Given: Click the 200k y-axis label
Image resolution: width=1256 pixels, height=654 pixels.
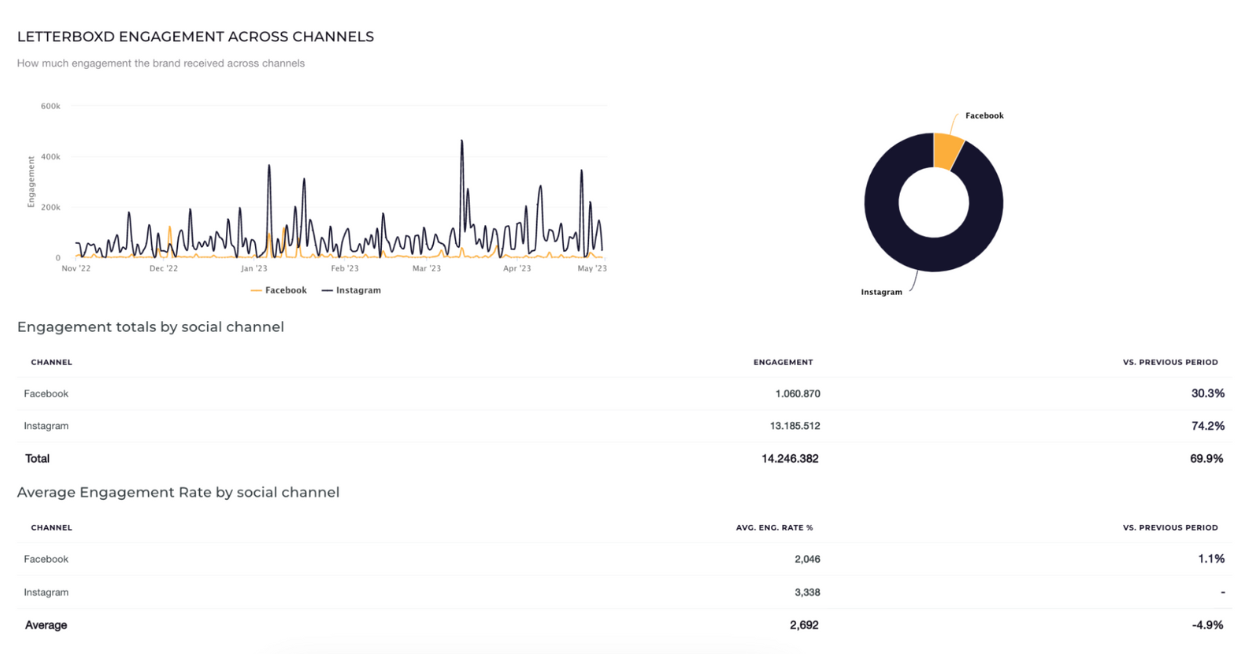Looking at the screenshot, I should point(51,208).
